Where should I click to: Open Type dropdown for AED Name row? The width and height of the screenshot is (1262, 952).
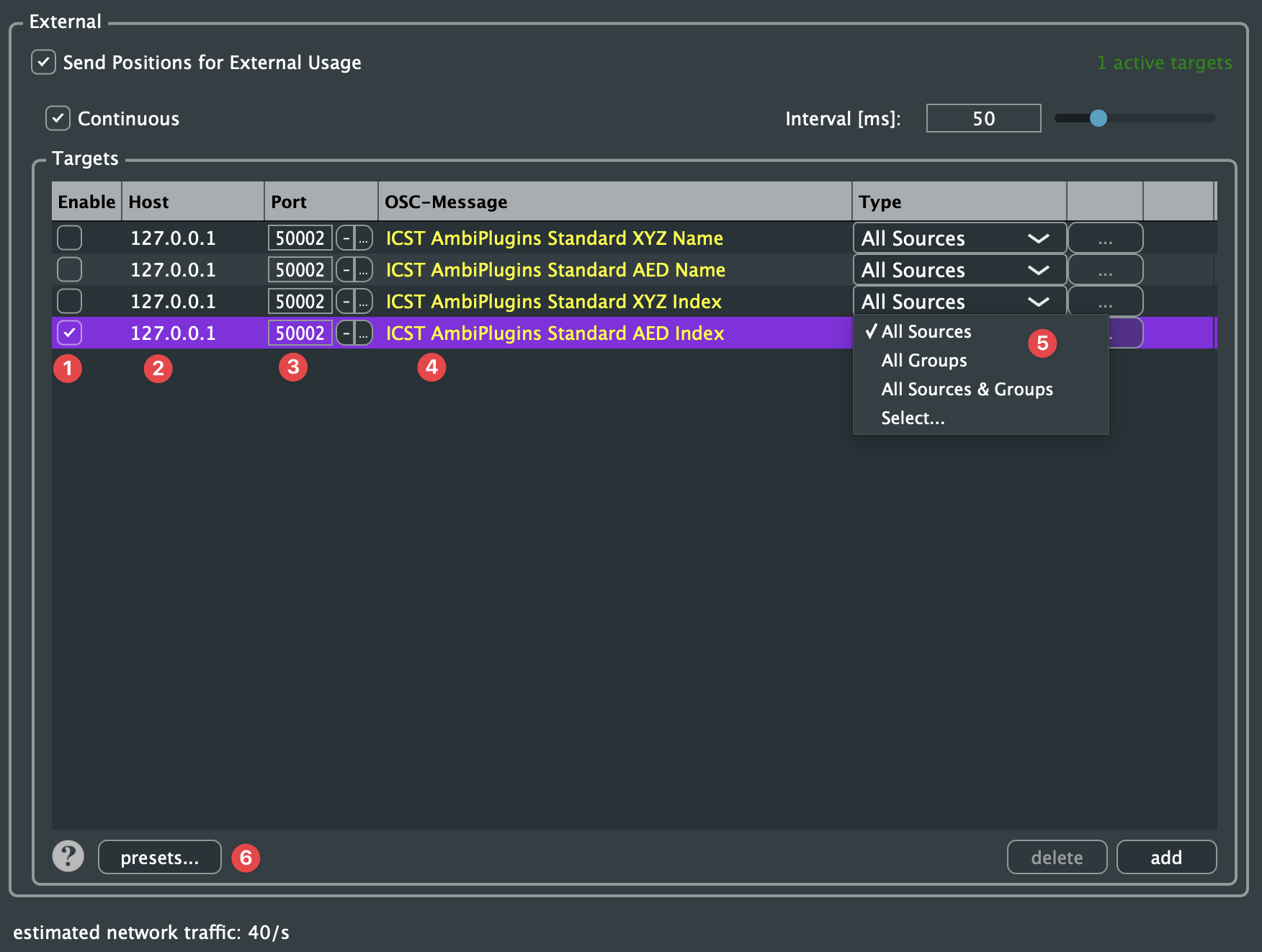click(959, 269)
